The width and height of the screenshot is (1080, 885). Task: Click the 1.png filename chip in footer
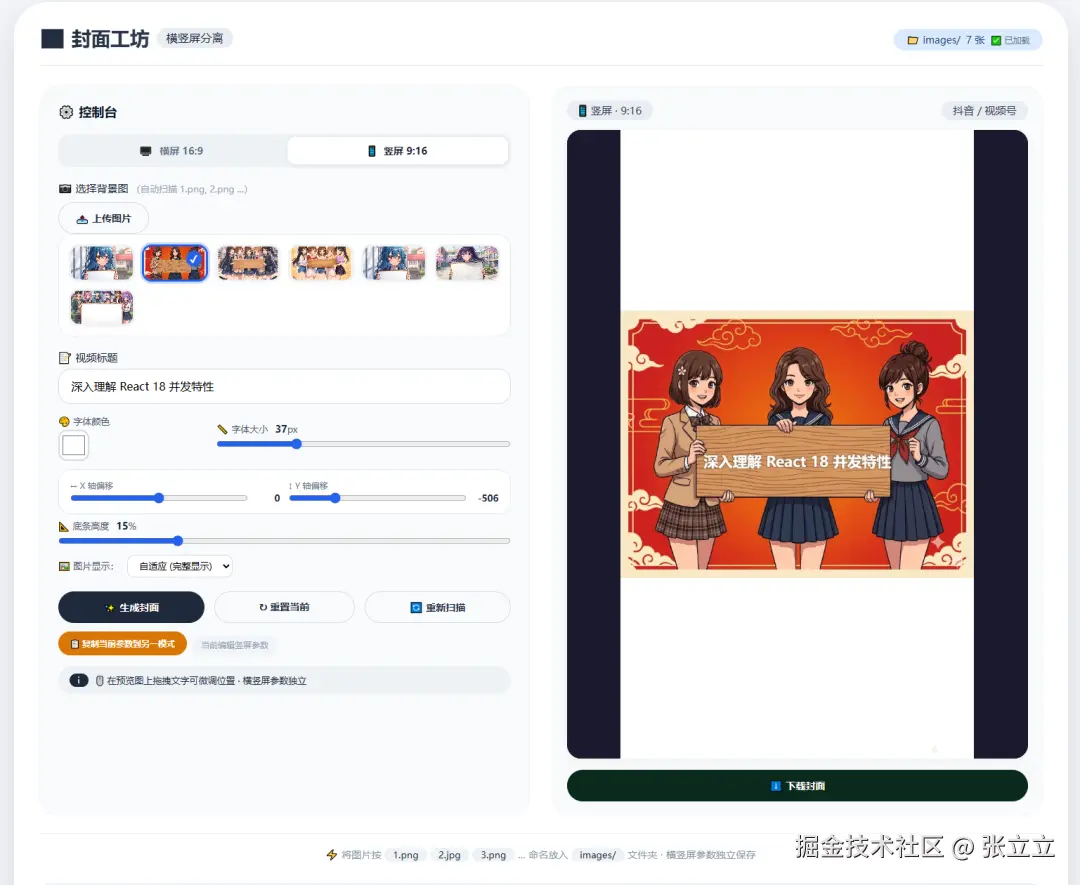[406, 855]
